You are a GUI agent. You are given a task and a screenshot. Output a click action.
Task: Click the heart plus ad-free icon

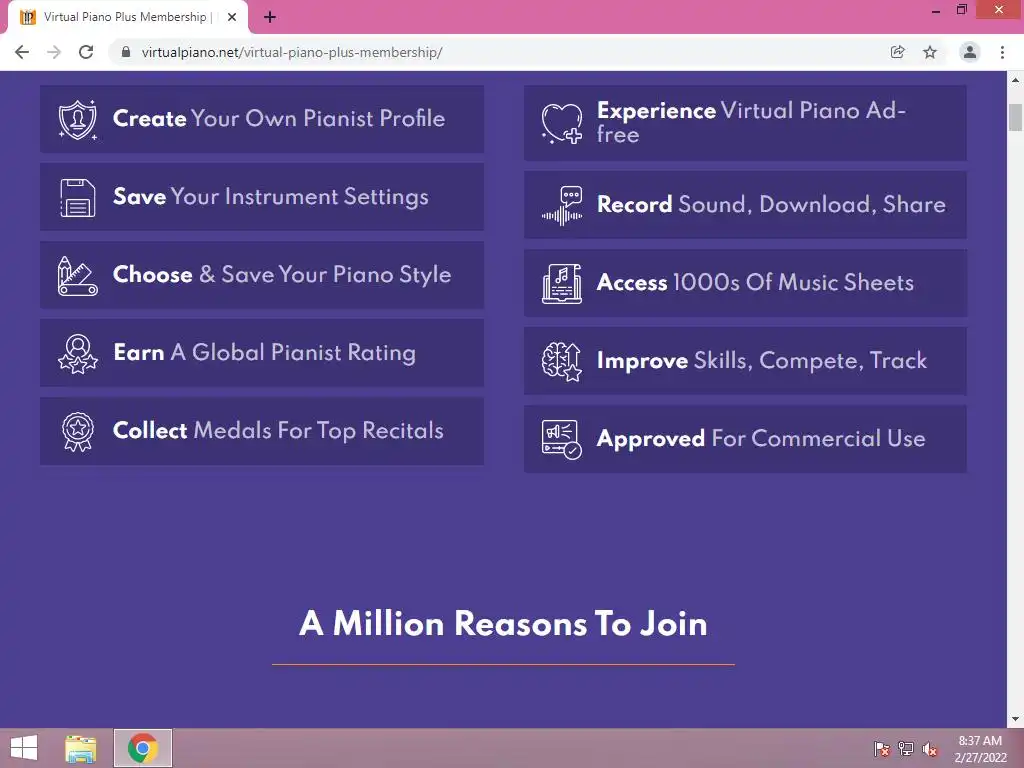[x=562, y=123]
